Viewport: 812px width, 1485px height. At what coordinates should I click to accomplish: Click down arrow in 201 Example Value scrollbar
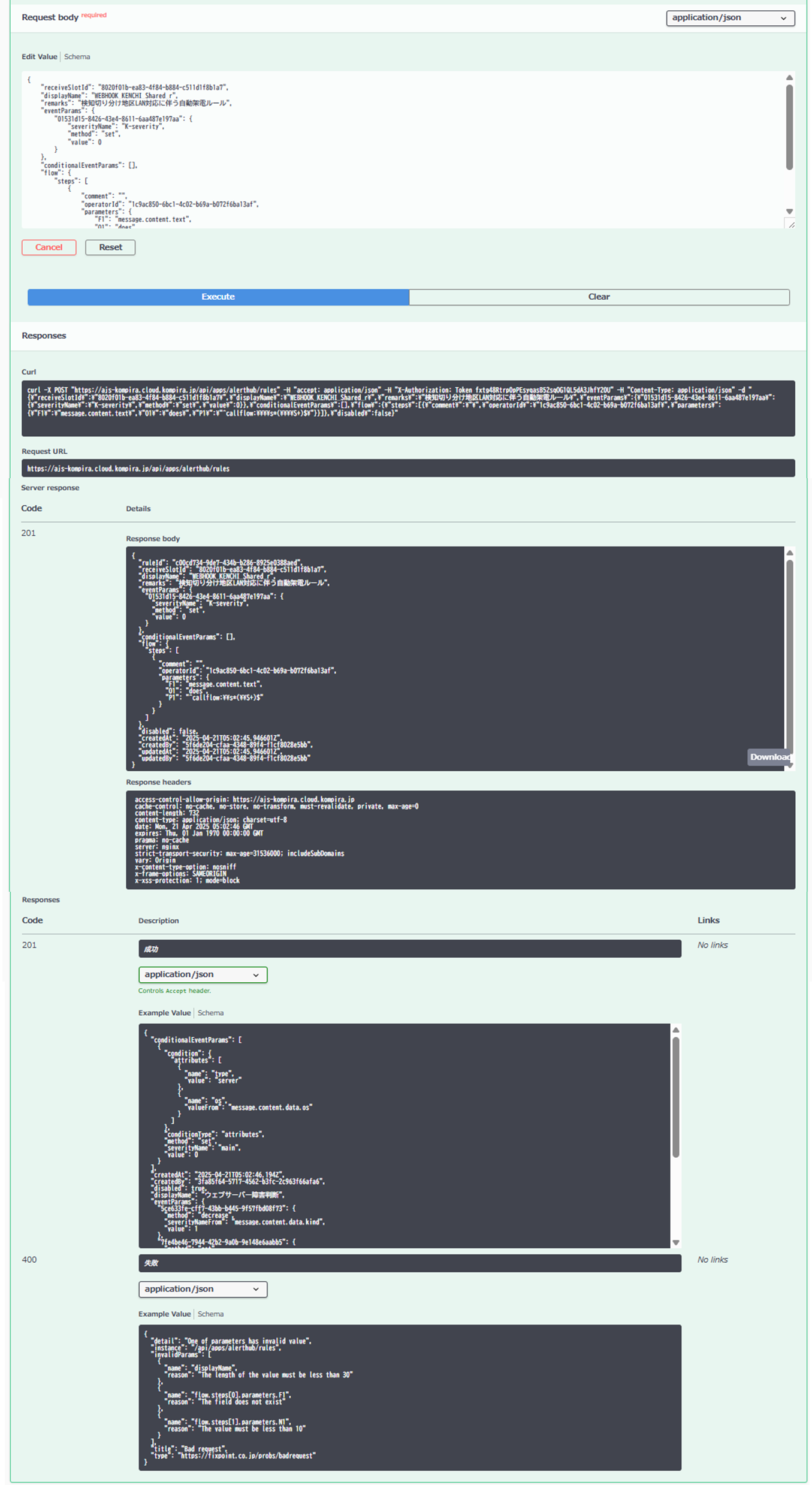point(675,1242)
